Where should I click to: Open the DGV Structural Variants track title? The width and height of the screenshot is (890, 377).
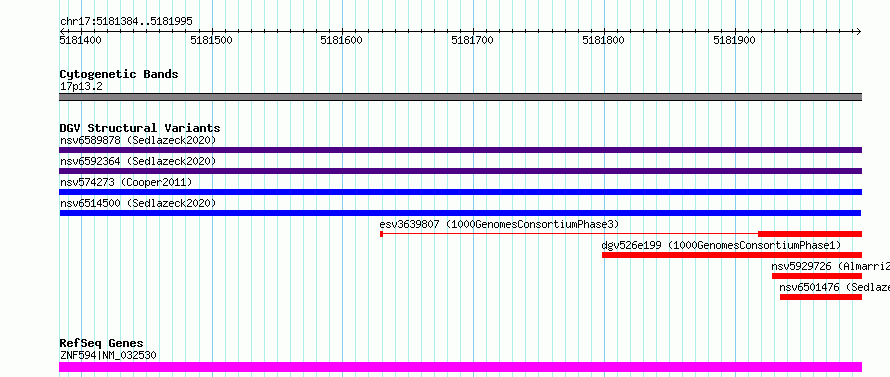tap(140, 128)
